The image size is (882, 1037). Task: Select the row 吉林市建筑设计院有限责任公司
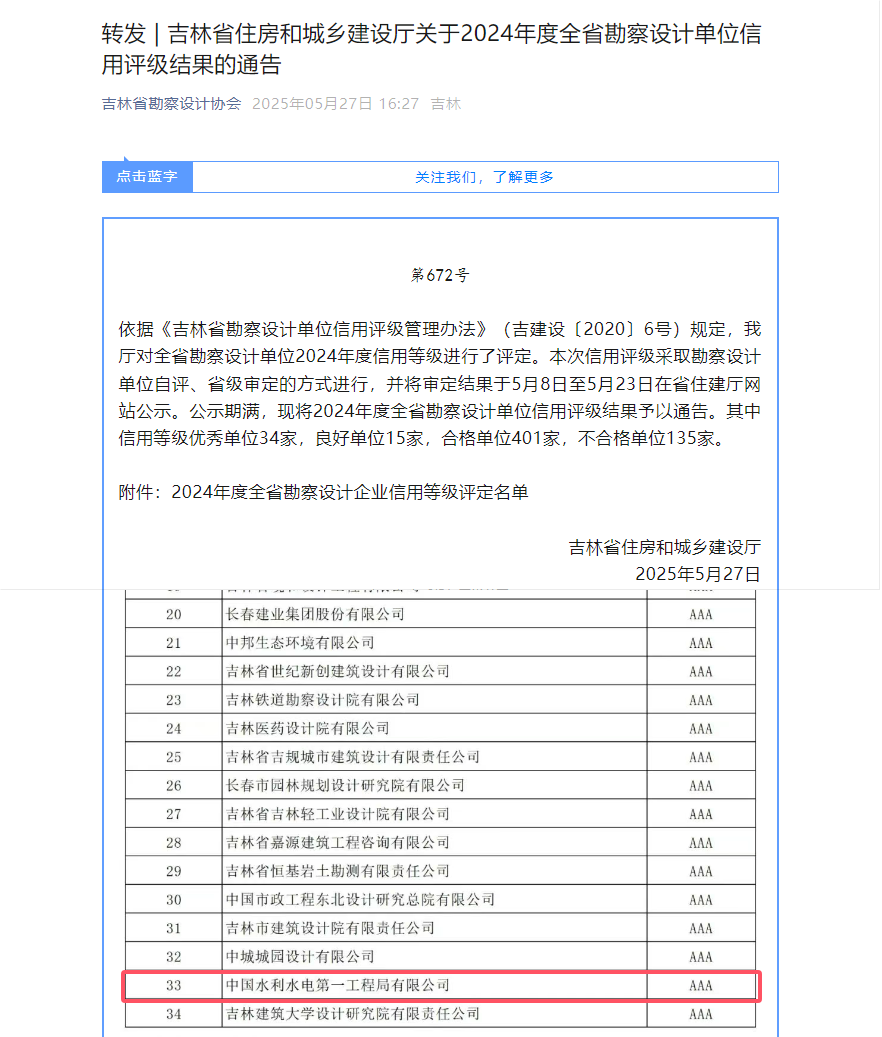[x=440, y=928]
